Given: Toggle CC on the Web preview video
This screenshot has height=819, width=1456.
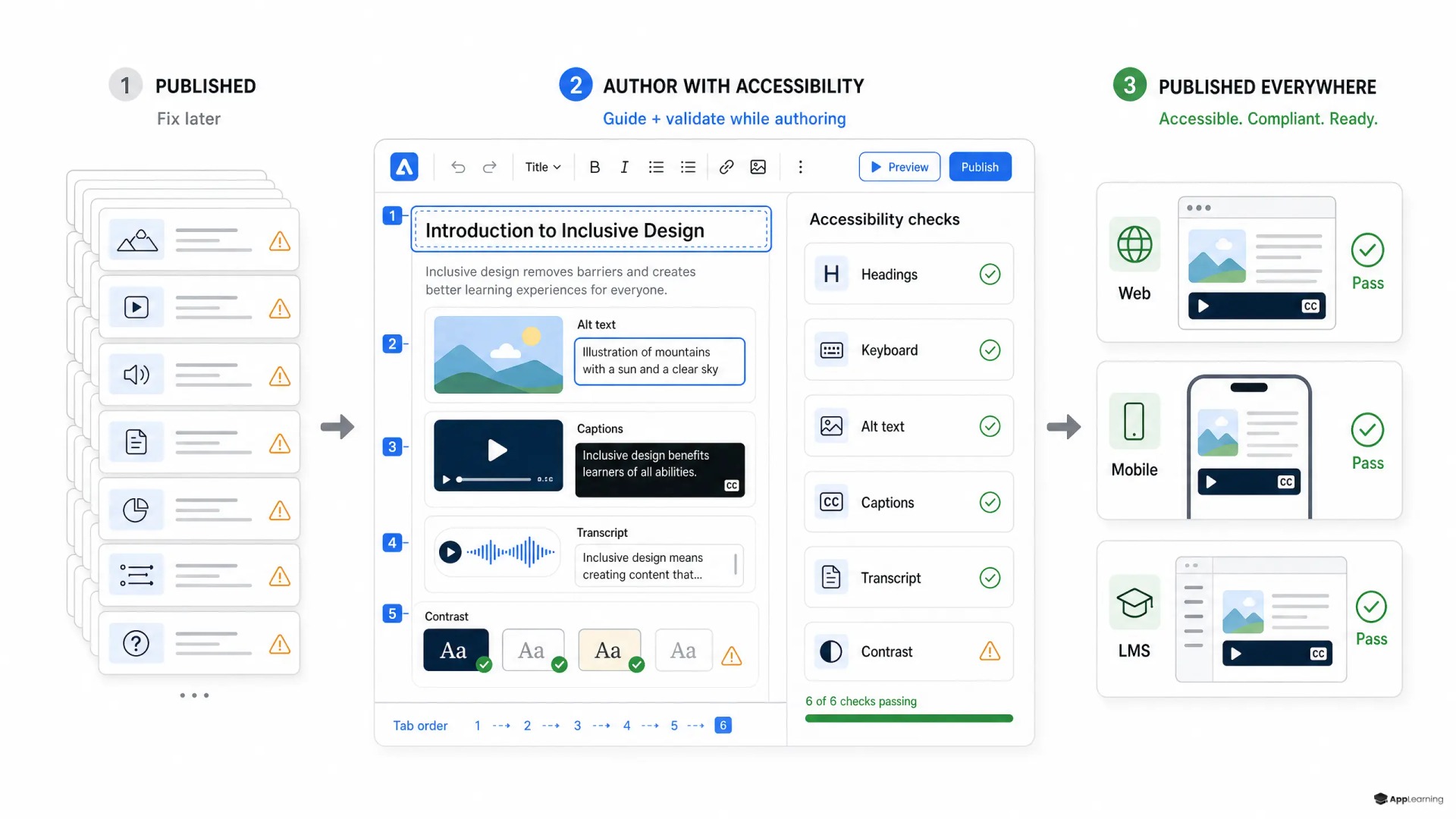Looking at the screenshot, I should 1310,306.
